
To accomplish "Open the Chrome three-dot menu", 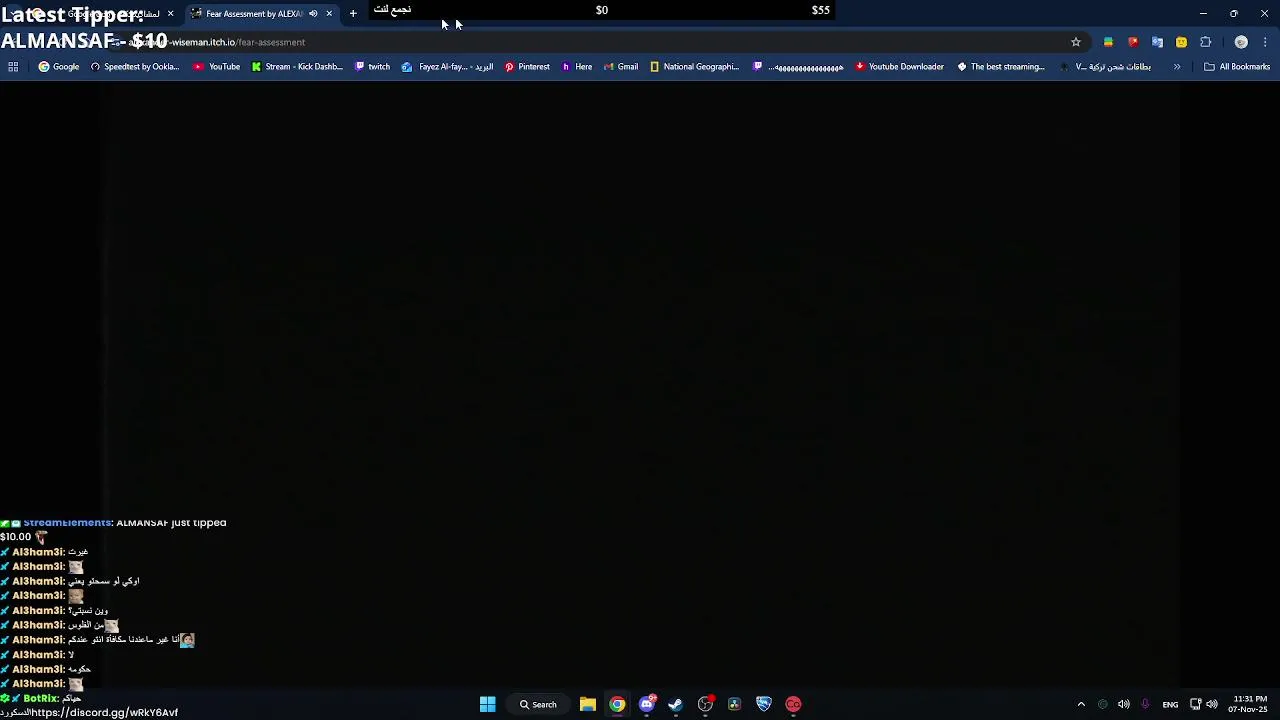I will 1266,42.
